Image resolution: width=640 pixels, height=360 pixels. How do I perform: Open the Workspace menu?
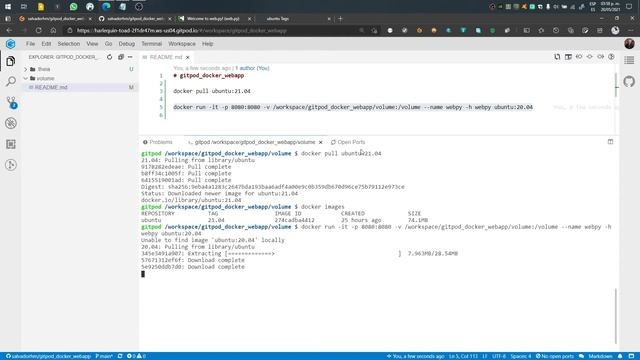(x=182, y=44)
